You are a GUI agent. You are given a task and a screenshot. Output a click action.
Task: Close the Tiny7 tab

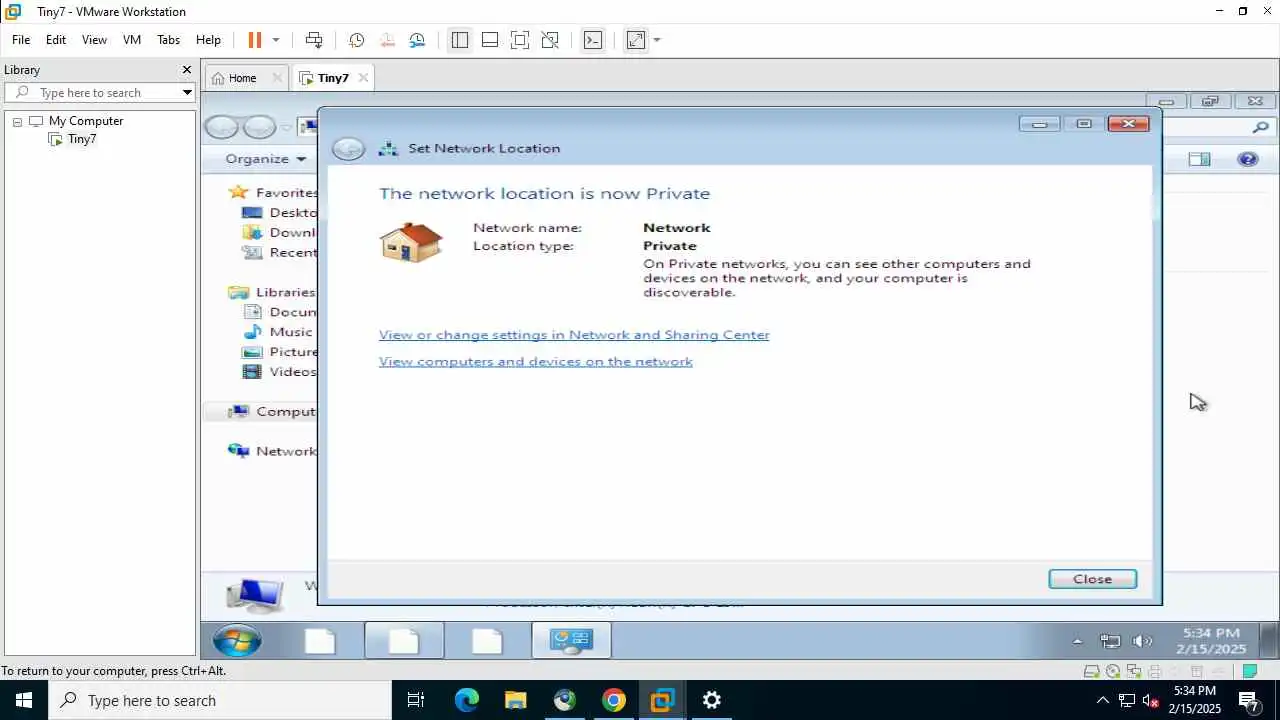coord(363,78)
